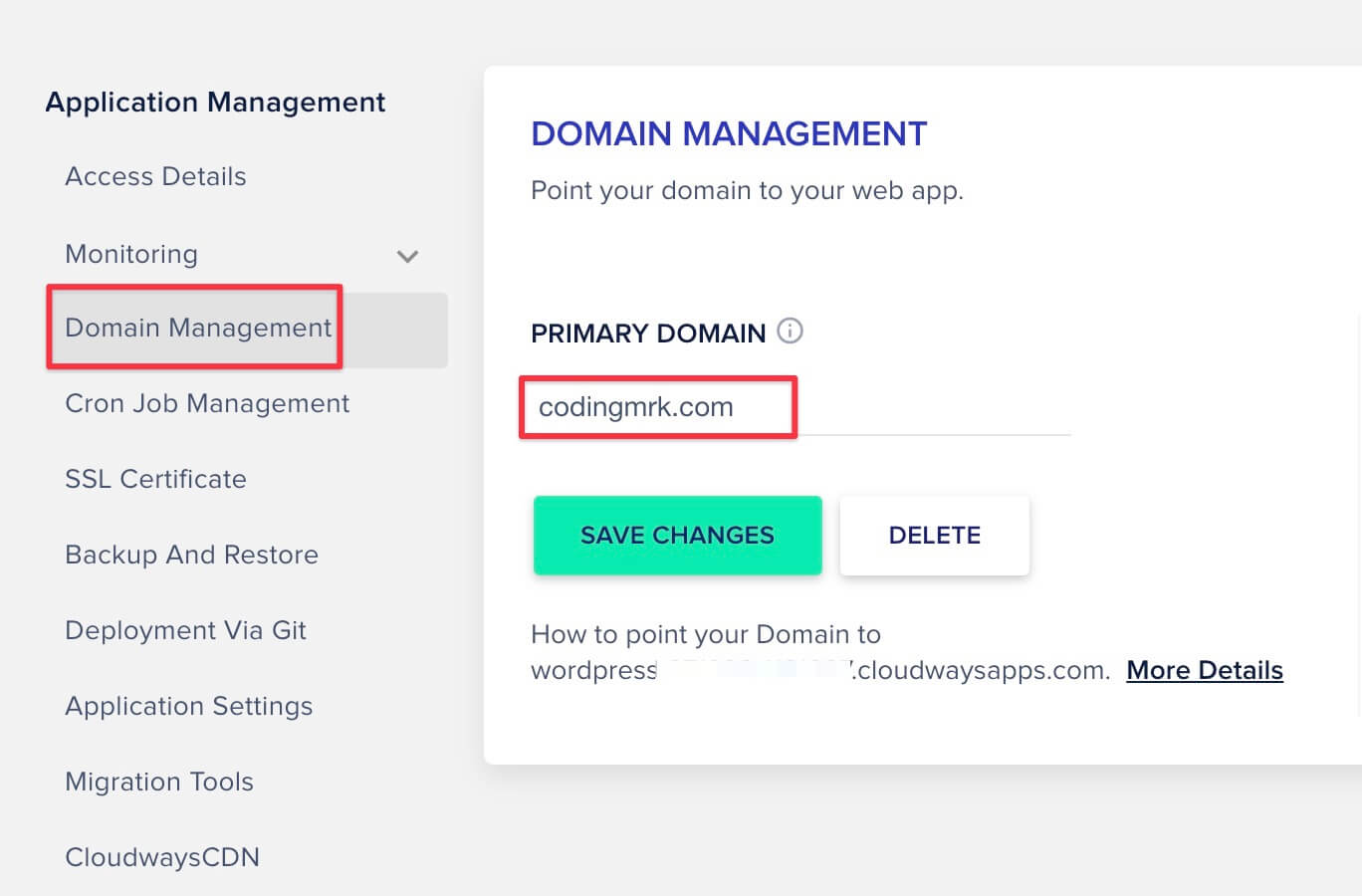Follow the More Details link
Viewport: 1362px width, 896px height.
pyautogui.click(x=1205, y=670)
